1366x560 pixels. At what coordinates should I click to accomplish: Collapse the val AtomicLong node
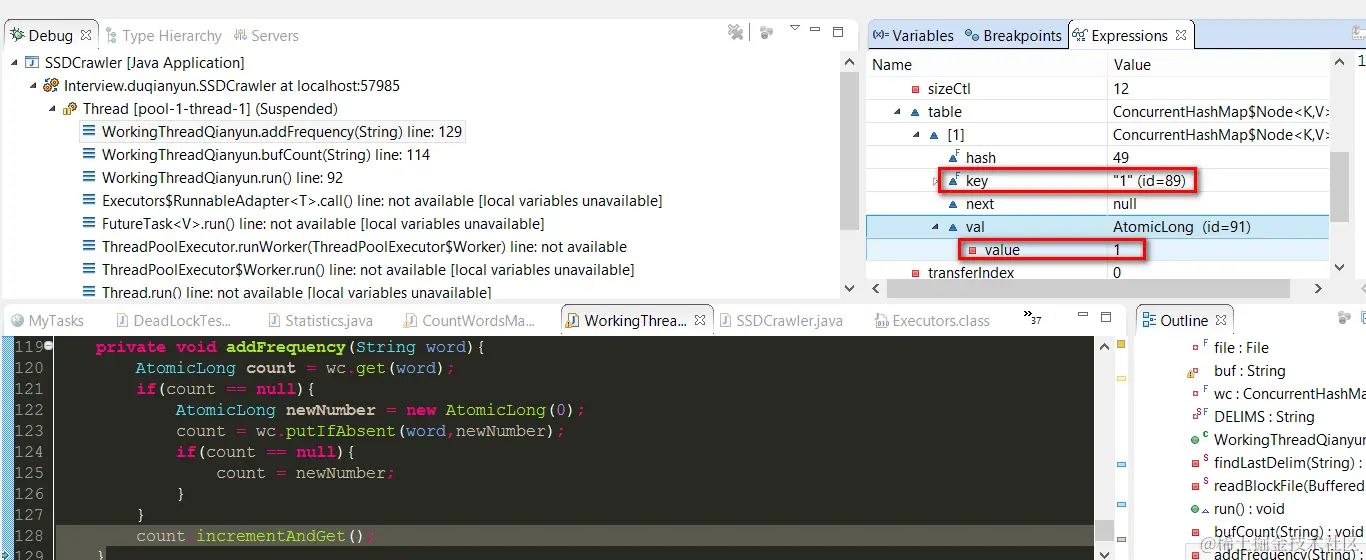point(934,227)
